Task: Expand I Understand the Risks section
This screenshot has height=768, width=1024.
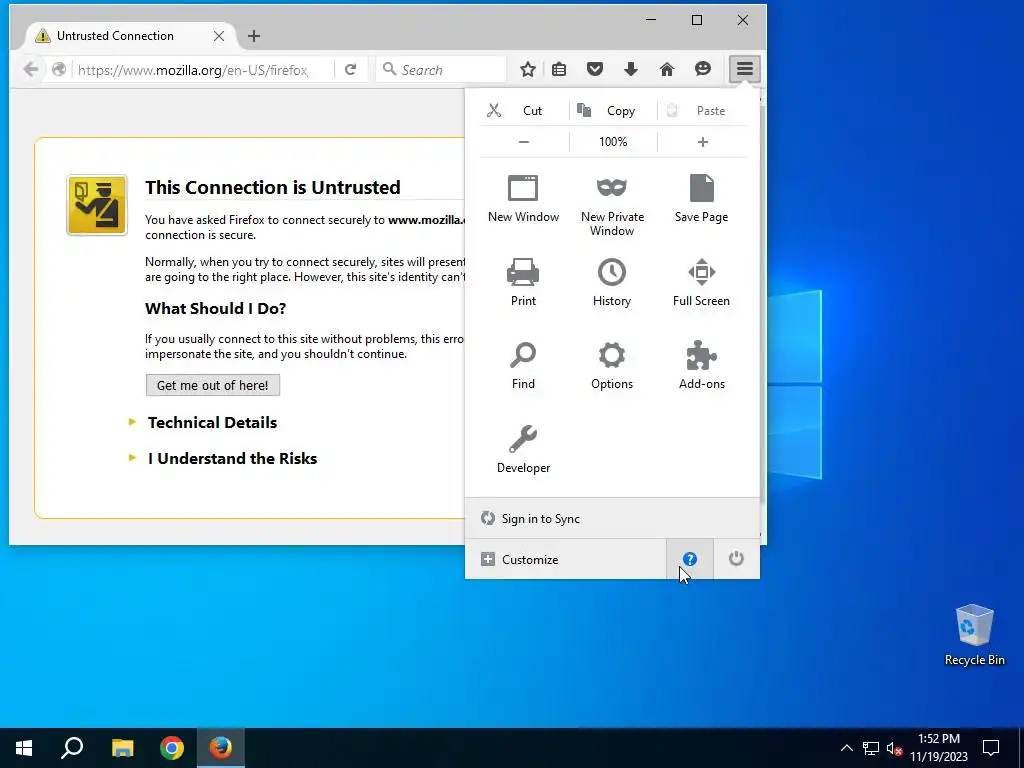Action: pyautogui.click(x=232, y=458)
